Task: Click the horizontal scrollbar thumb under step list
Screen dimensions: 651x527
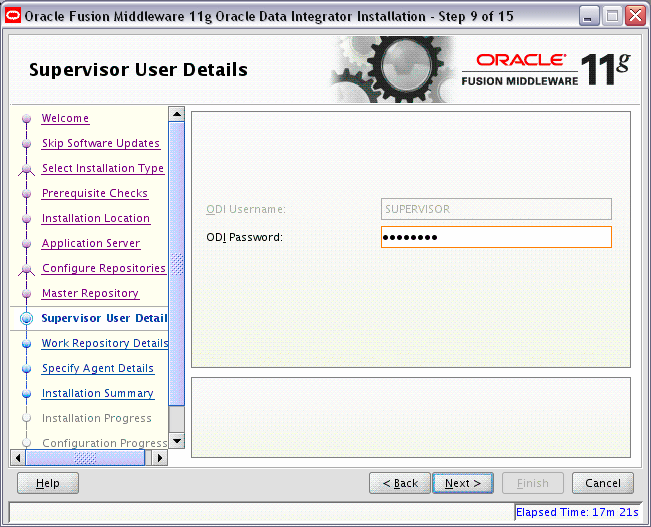Action: [x=85, y=458]
